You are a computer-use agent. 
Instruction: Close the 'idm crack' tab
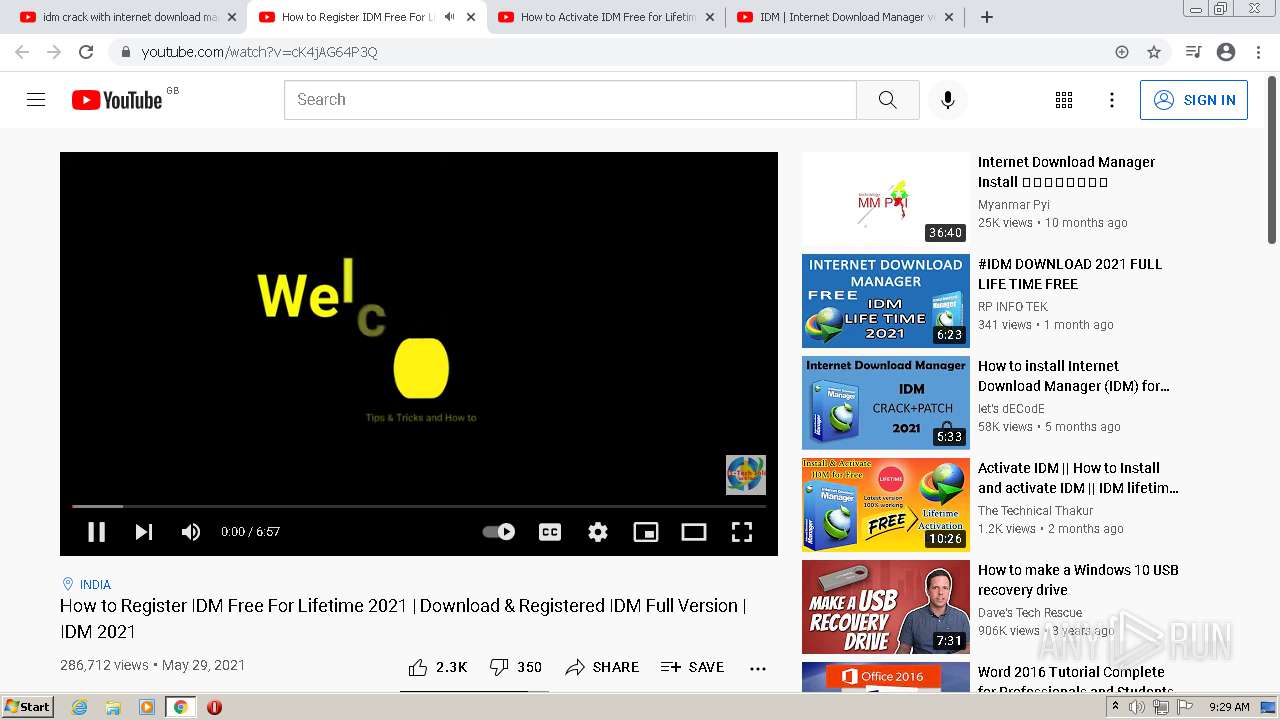[x=232, y=17]
